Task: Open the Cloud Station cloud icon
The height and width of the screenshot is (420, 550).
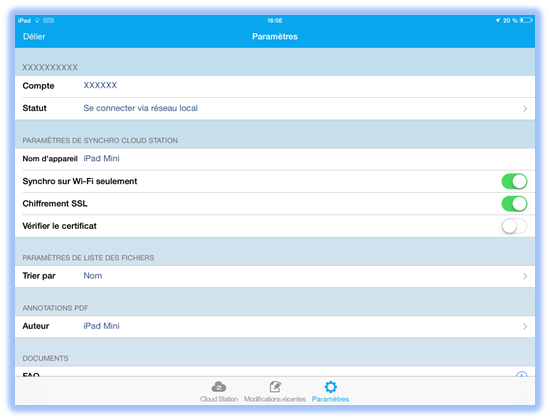Action: (219, 387)
